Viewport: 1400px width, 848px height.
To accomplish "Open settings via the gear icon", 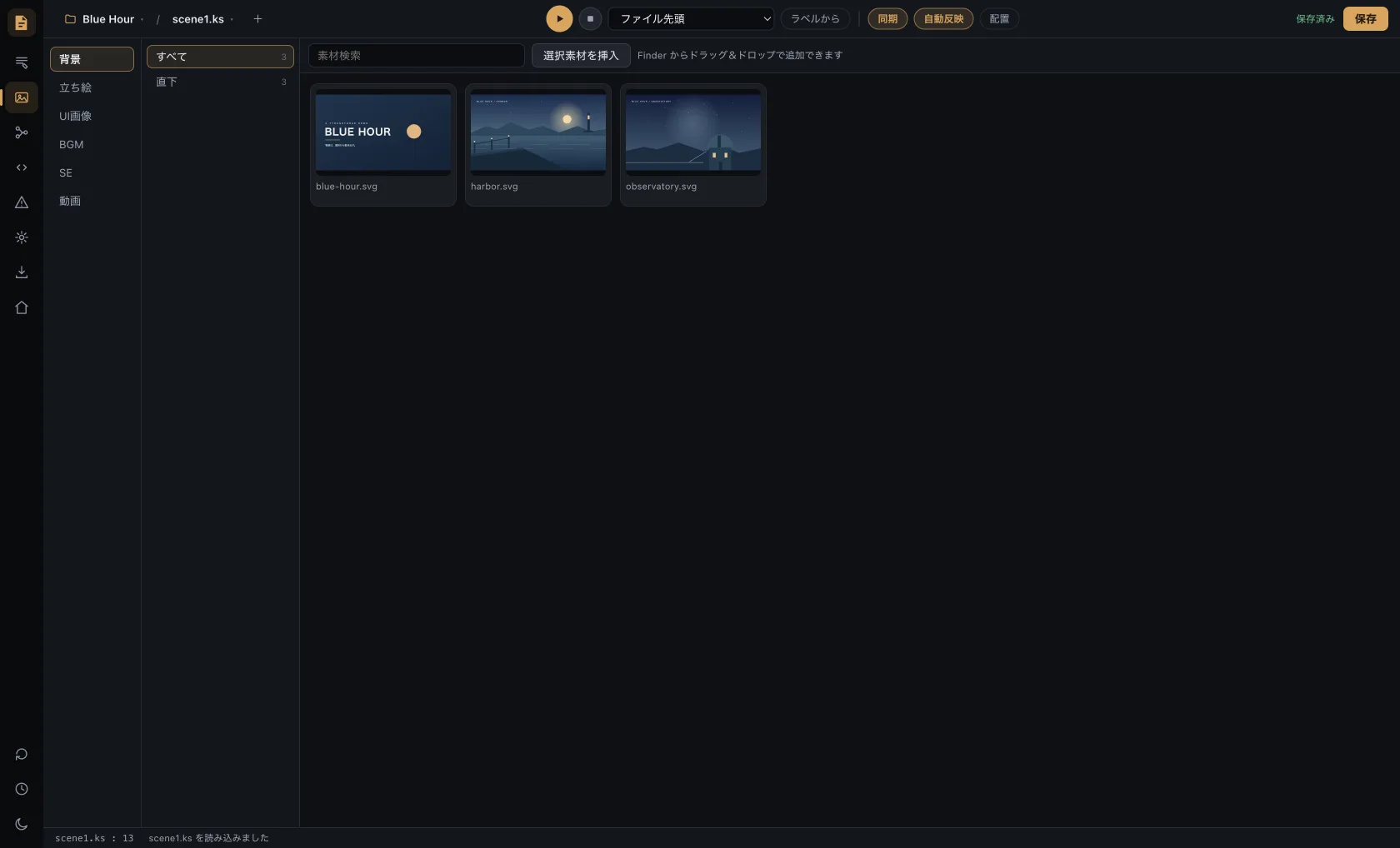I will pos(22,237).
